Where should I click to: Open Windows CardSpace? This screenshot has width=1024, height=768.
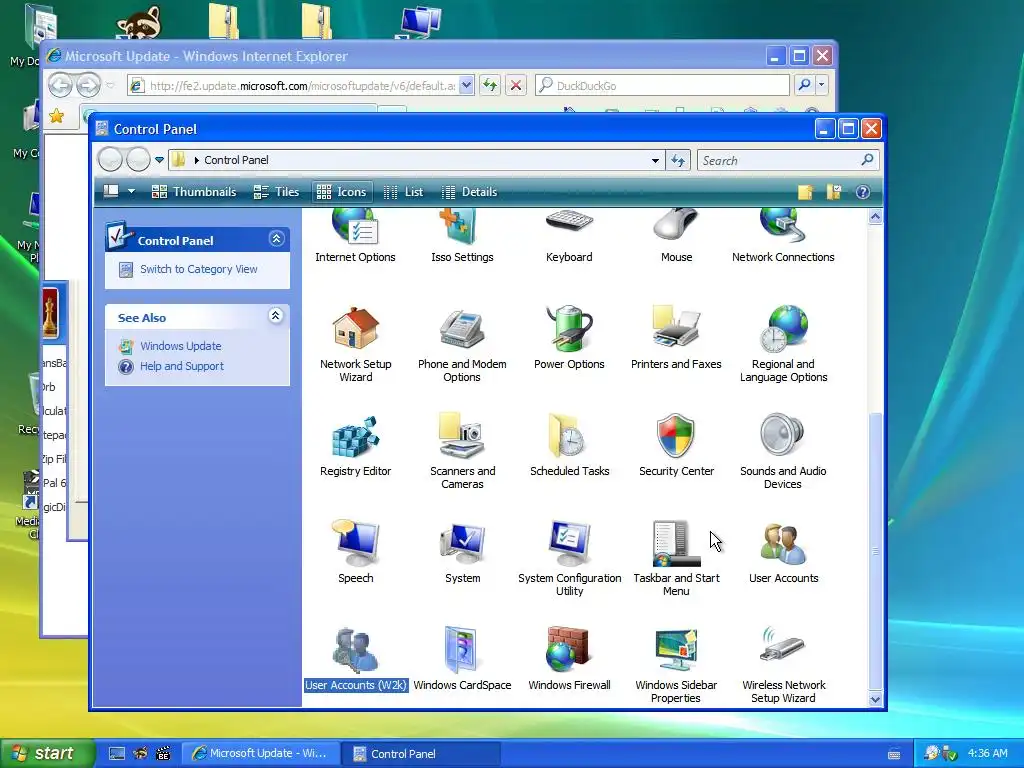point(462,659)
